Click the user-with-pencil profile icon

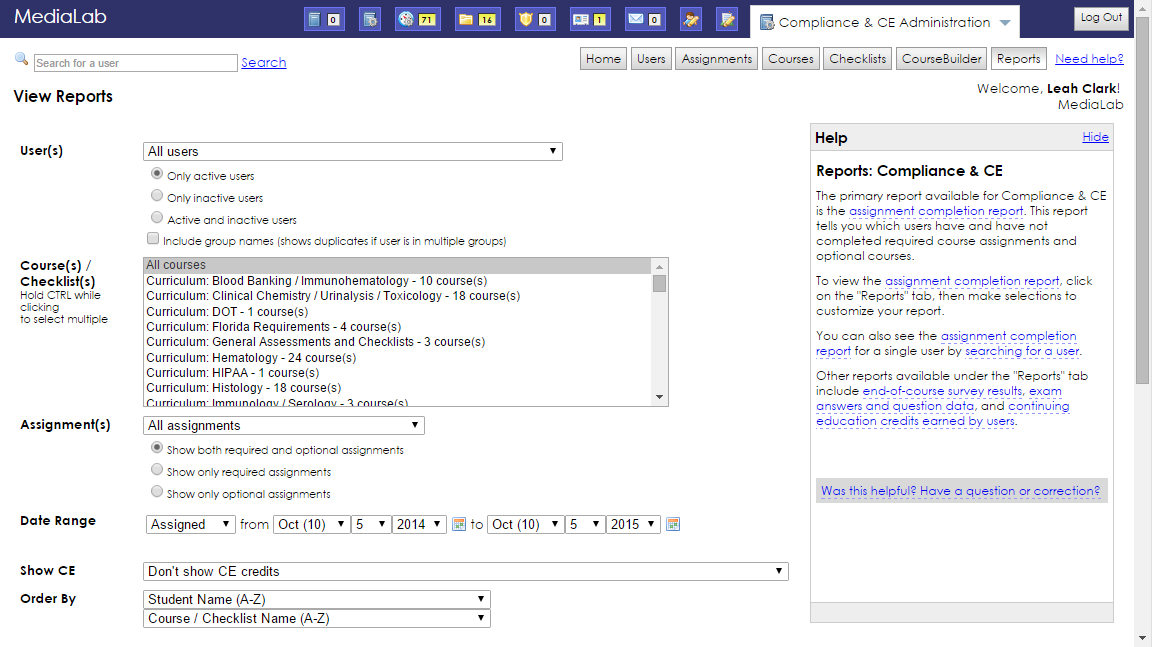[x=691, y=19]
